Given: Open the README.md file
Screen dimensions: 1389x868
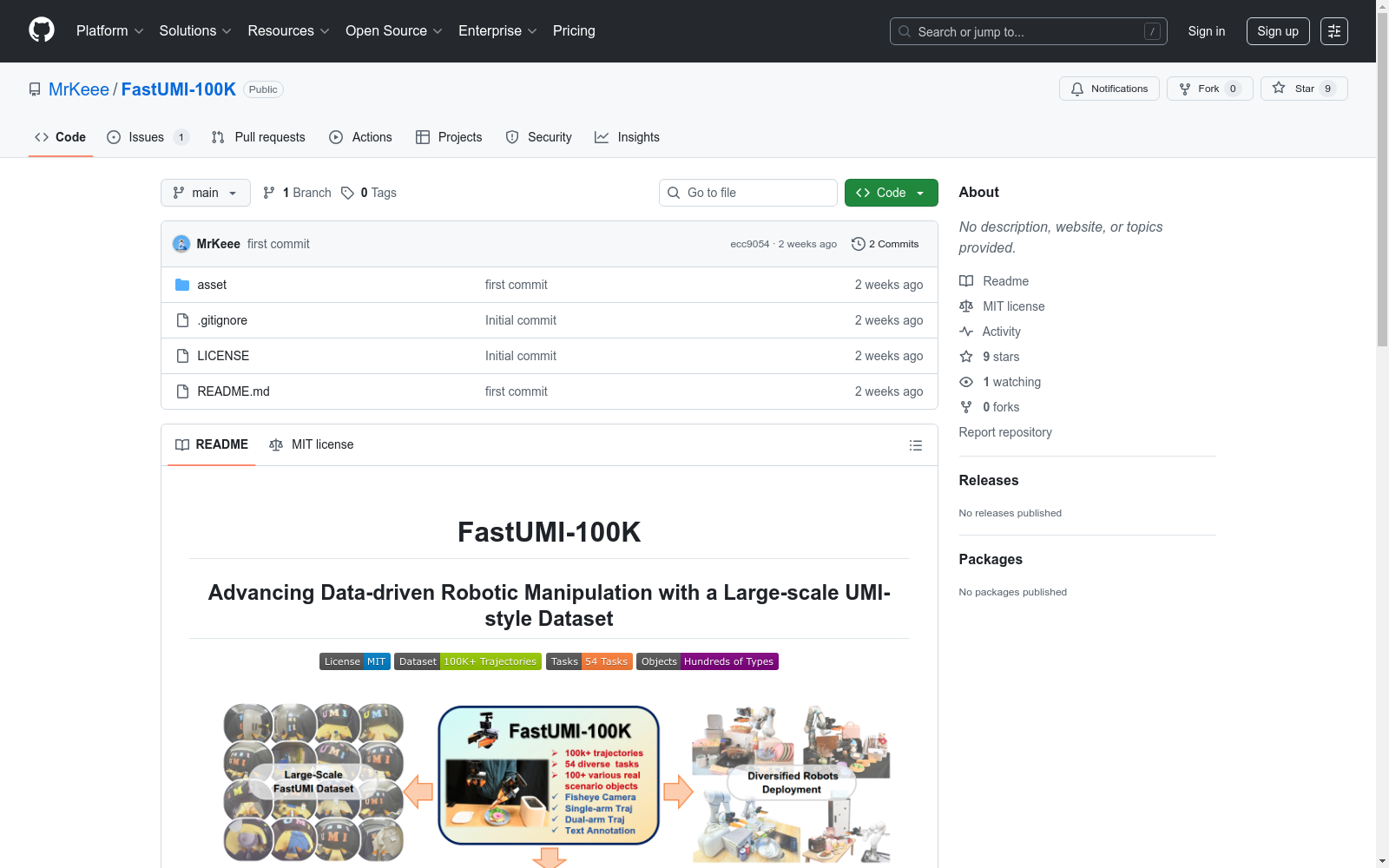Looking at the screenshot, I should pos(234,391).
